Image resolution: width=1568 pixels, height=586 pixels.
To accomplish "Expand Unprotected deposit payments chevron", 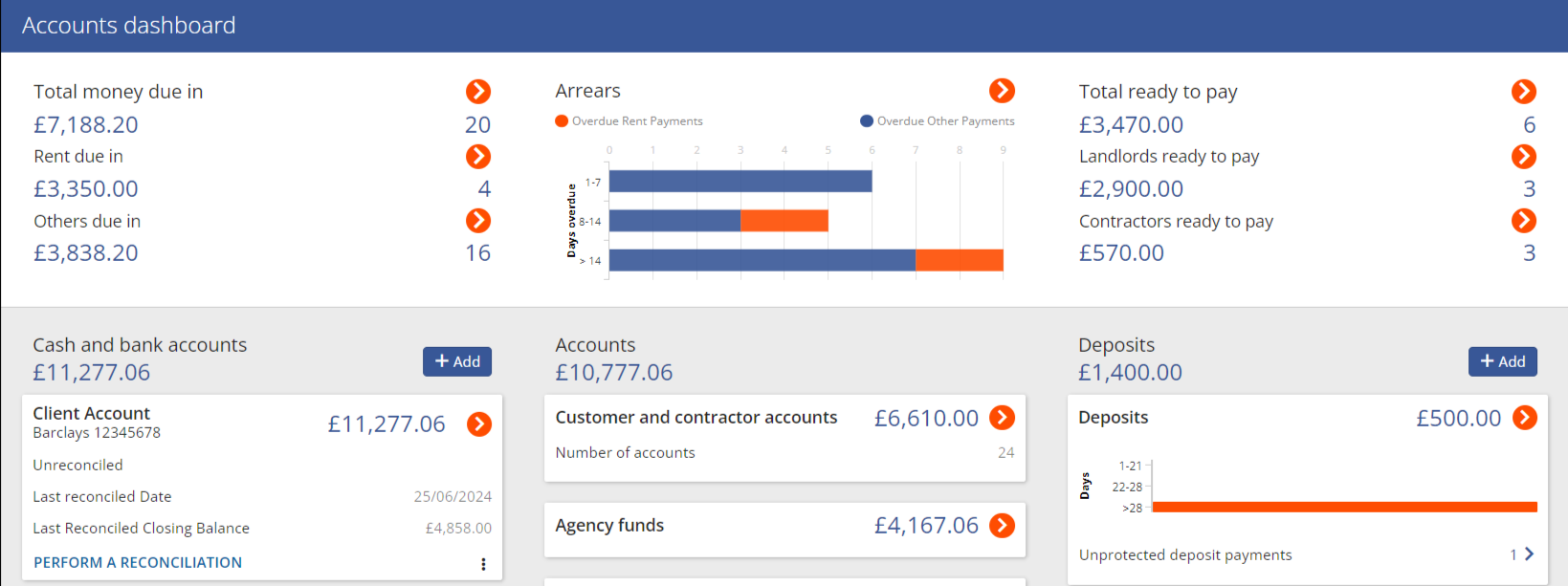I will click(x=1529, y=554).
